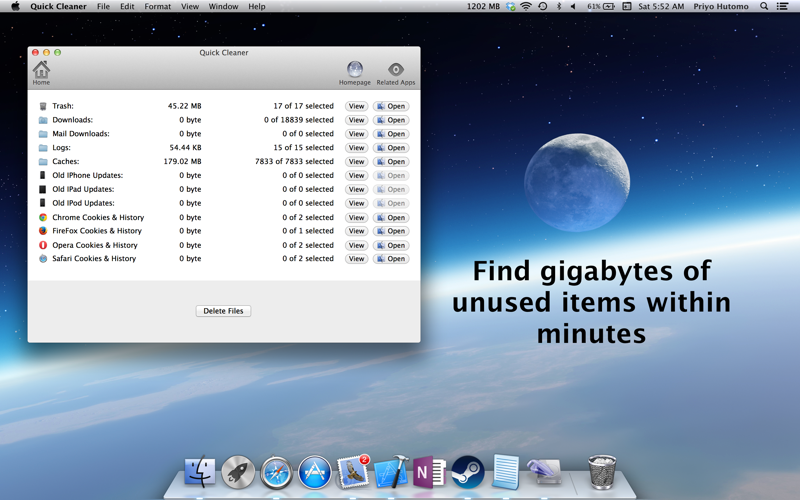This screenshot has height=500, width=800.
Task: Click View for Chrome Cookies & History
Action: point(357,217)
